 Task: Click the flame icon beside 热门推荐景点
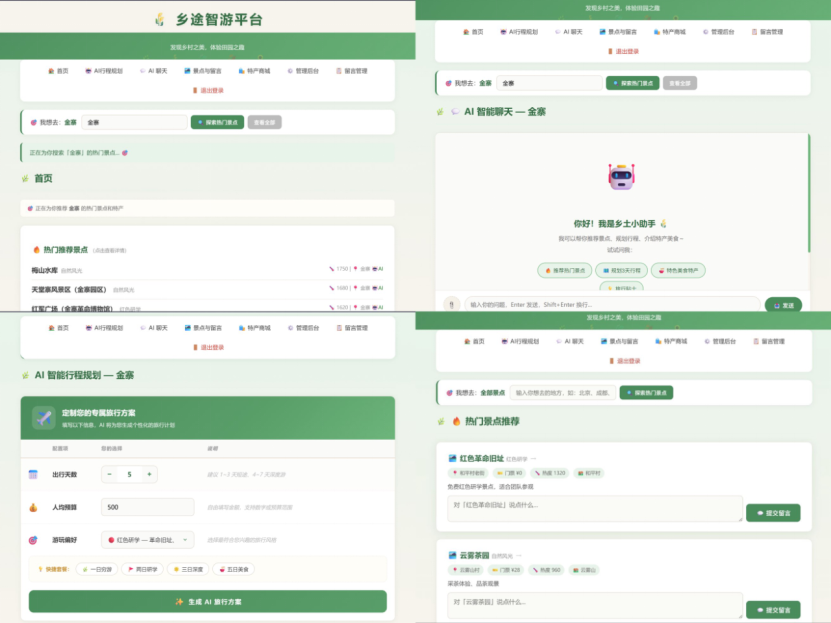coord(37,250)
